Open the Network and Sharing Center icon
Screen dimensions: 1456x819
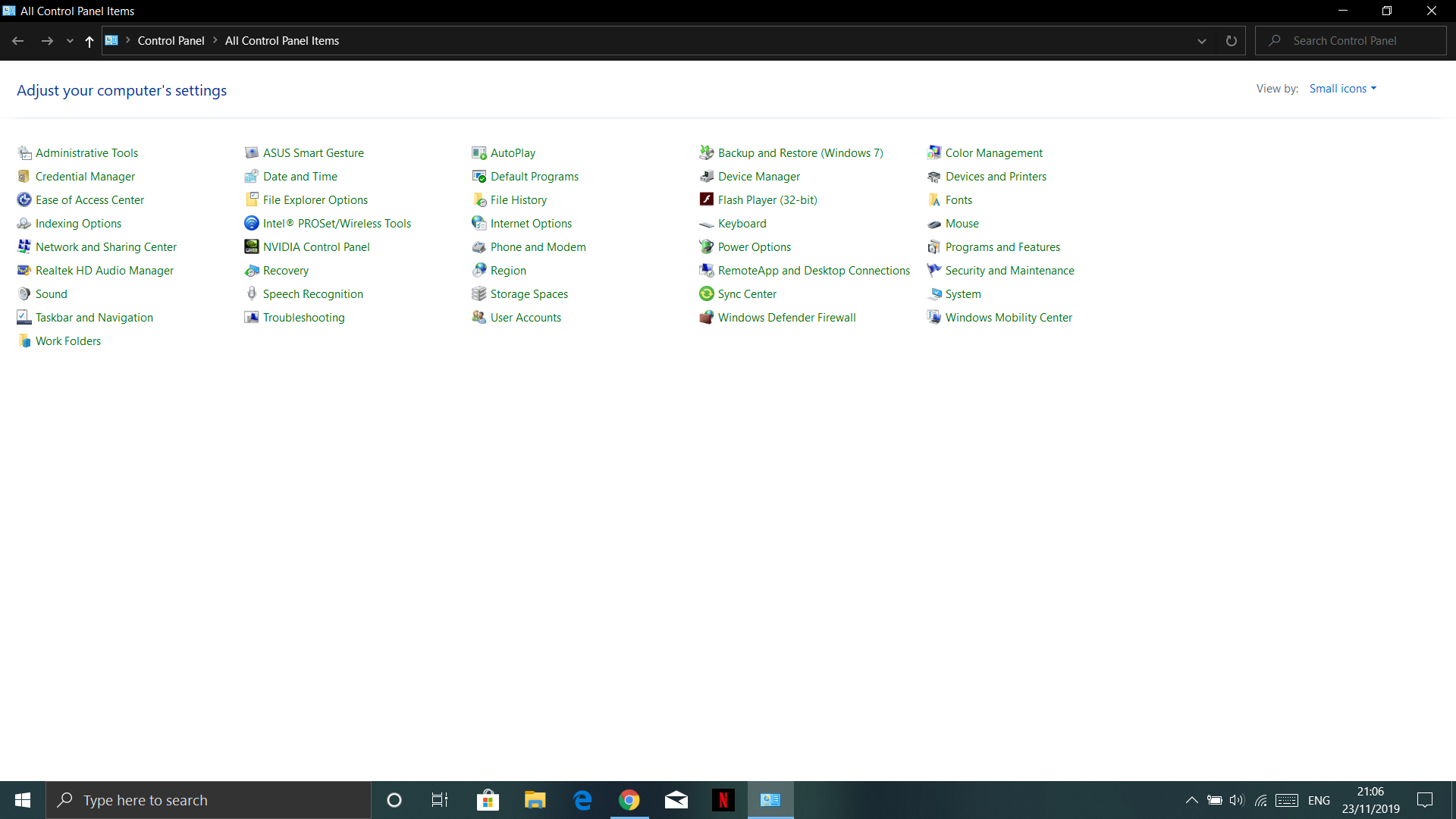pos(24,247)
